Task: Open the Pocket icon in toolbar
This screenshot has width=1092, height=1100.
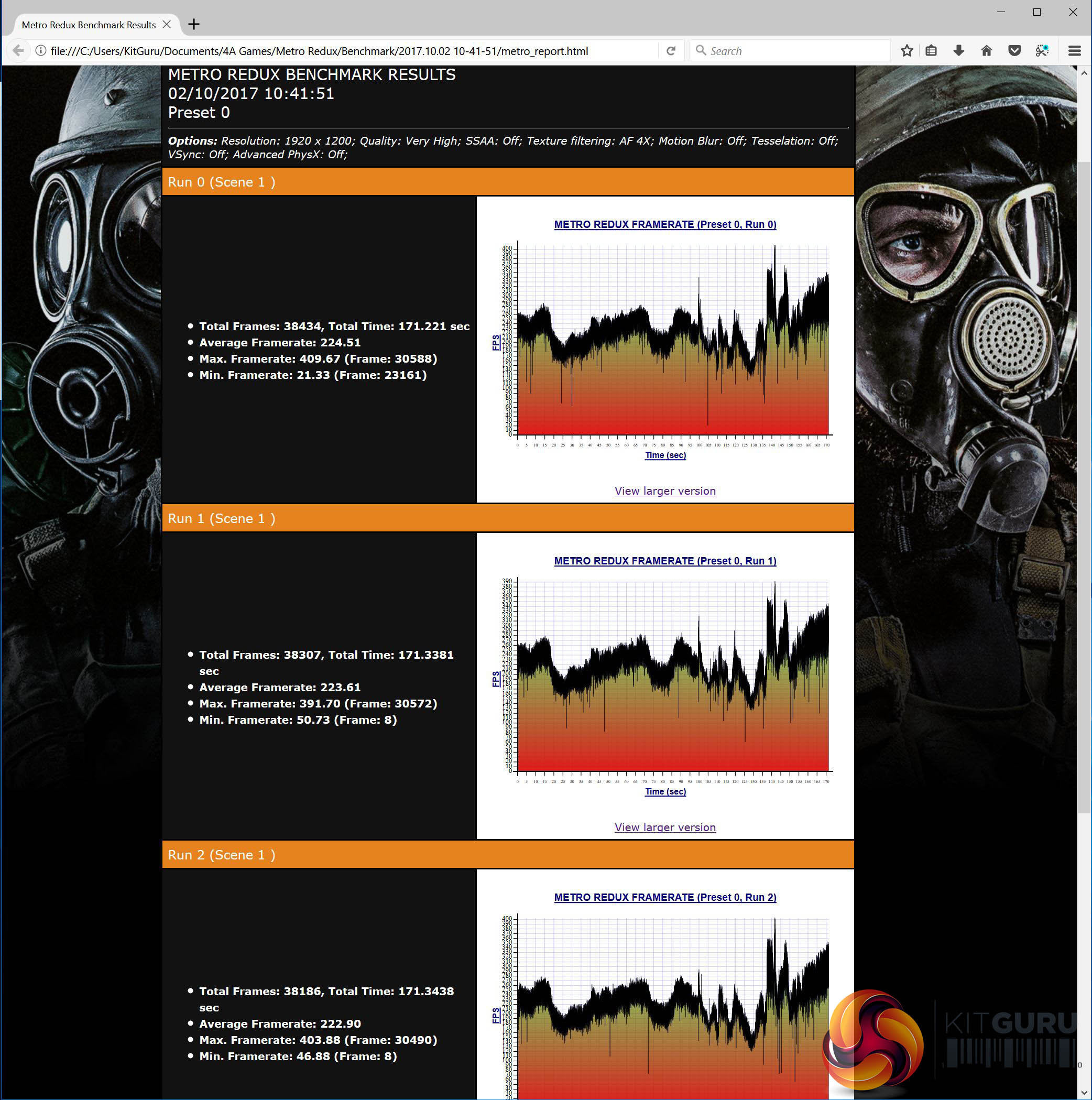Action: point(1014,51)
